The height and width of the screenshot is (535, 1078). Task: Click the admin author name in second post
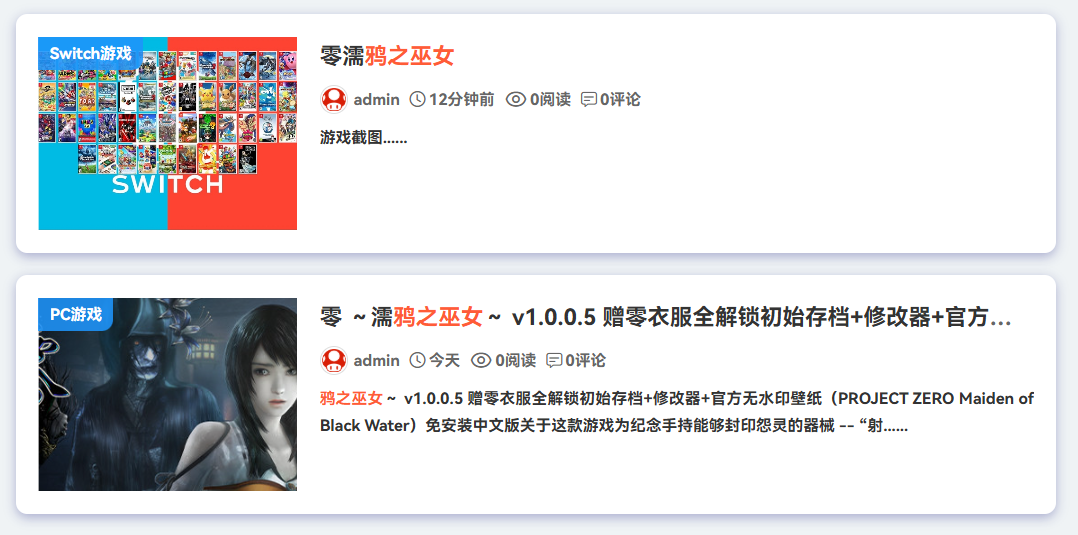click(x=377, y=360)
